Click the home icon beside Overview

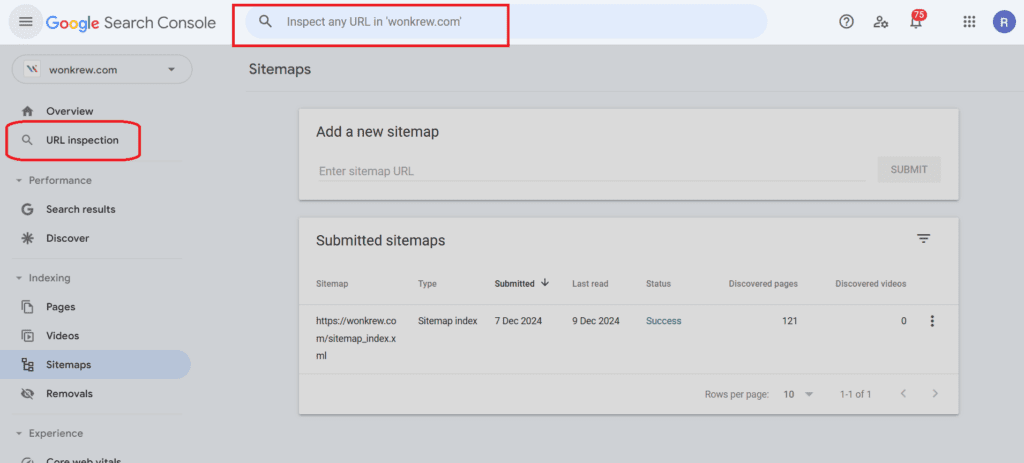pyautogui.click(x=27, y=111)
